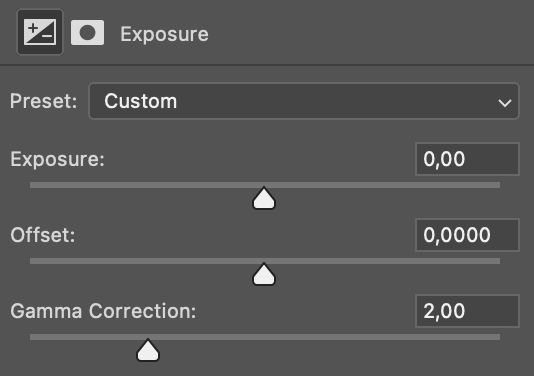
Task: Click the "Gamma Correction:" label
Action: click(x=103, y=311)
